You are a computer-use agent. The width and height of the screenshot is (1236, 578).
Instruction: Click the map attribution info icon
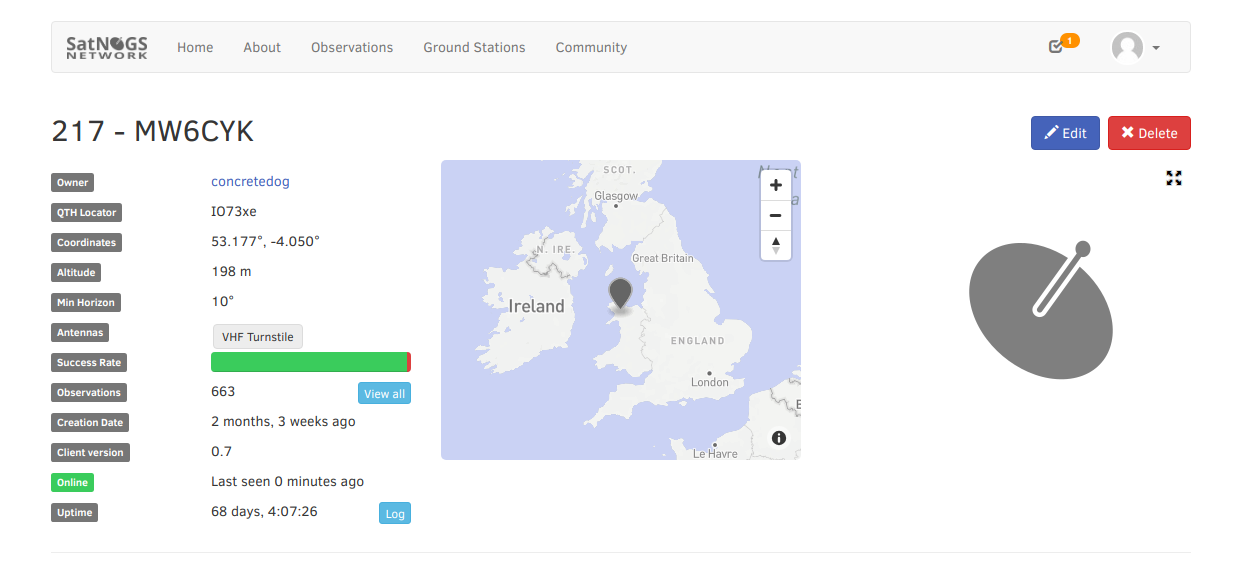[779, 438]
